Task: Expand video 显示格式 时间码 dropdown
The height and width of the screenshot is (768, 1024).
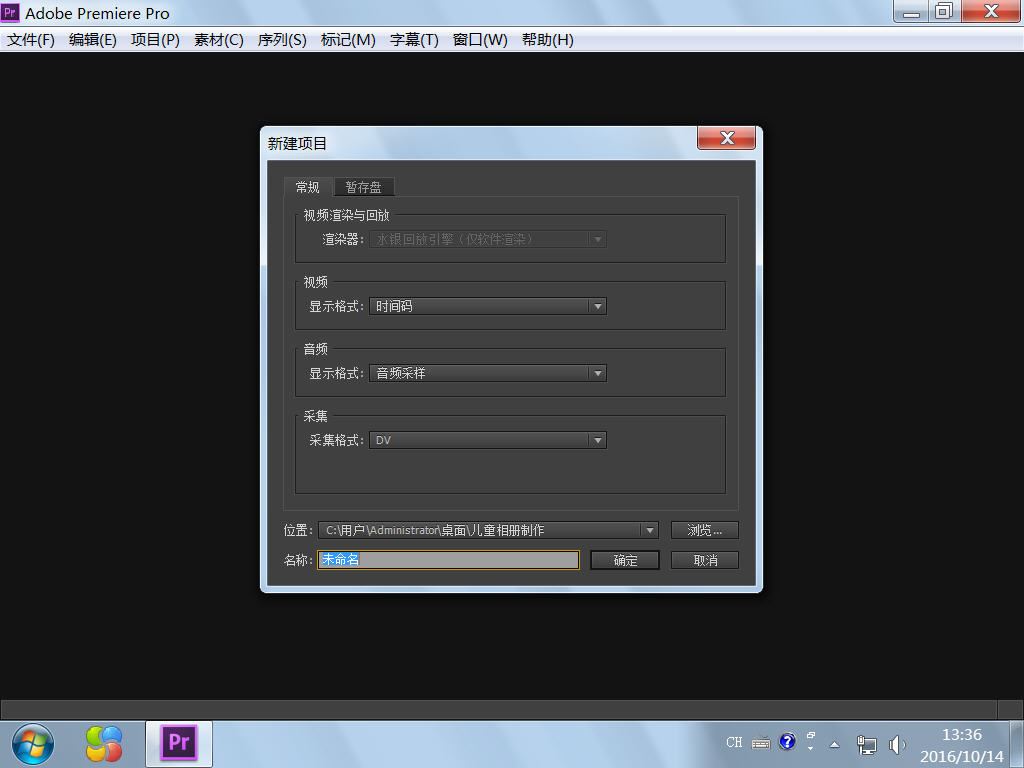Action: 488,306
